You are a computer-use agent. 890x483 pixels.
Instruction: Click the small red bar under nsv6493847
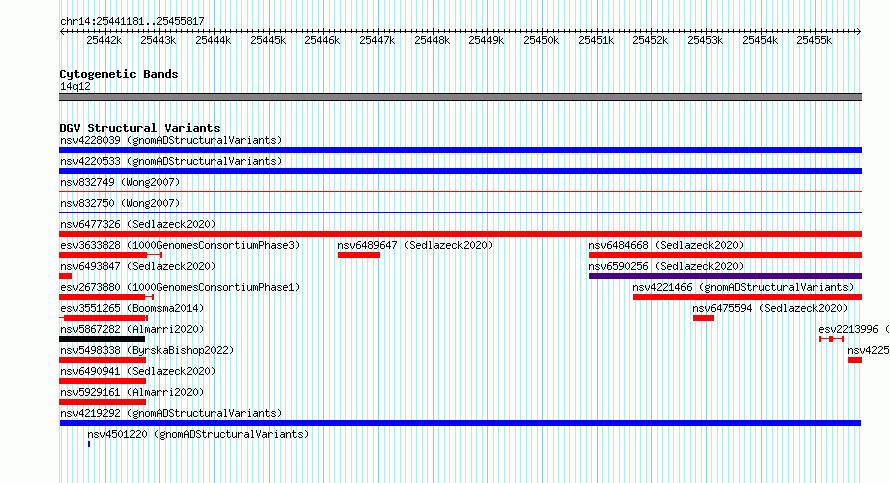[65, 276]
